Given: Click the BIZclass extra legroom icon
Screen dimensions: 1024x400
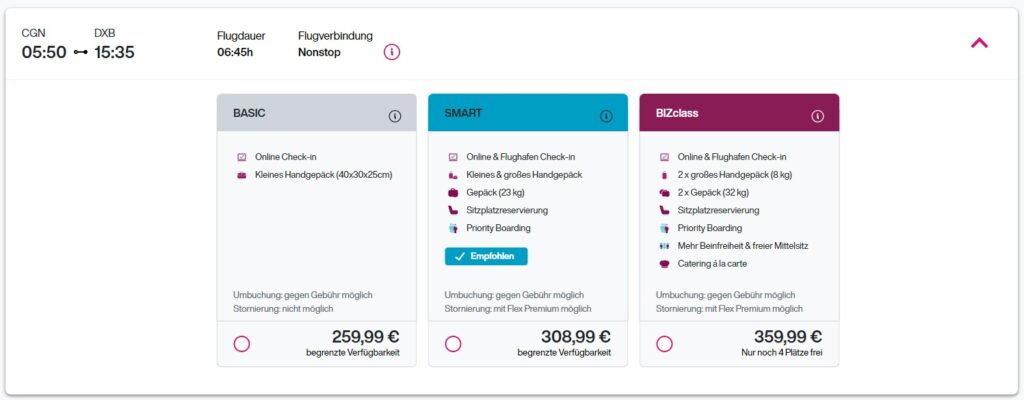Looking at the screenshot, I should [665, 246].
